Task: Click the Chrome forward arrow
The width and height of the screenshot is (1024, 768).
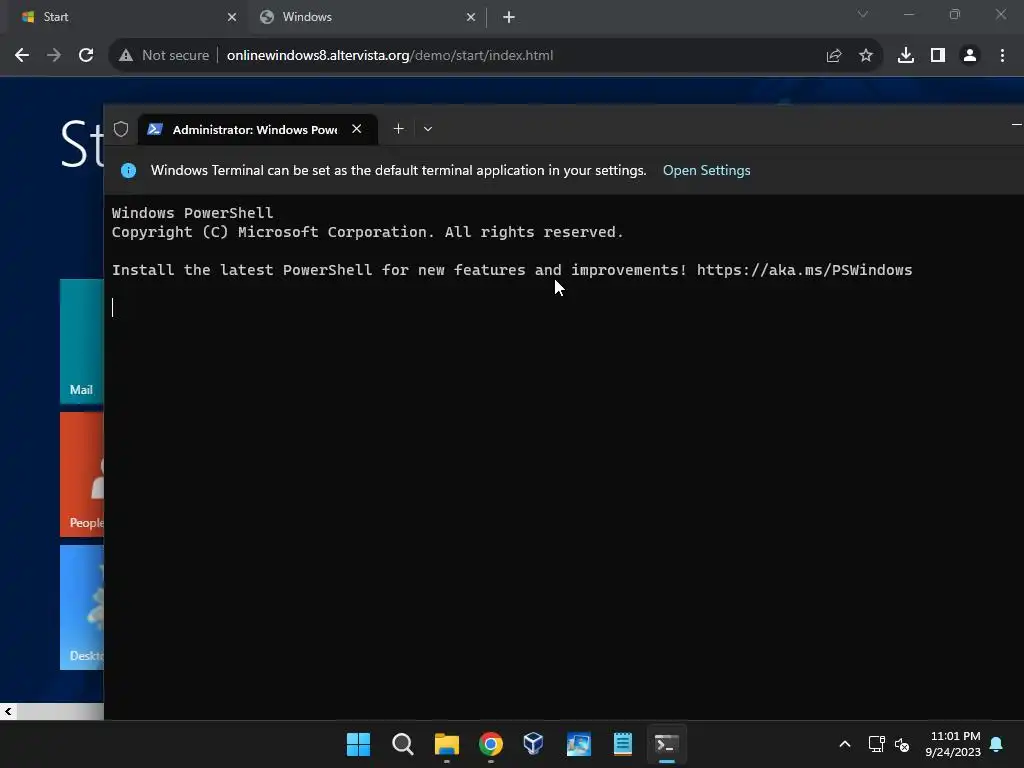Action: point(54,56)
